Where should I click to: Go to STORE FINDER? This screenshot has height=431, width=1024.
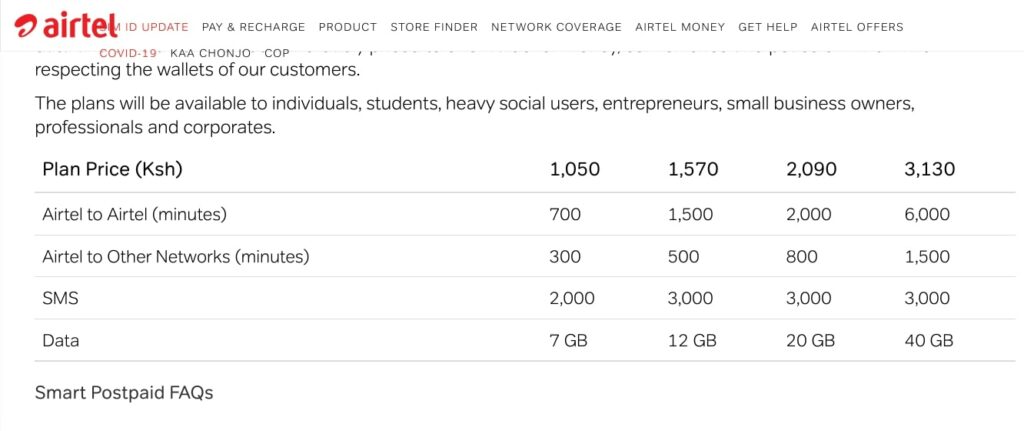pyautogui.click(x=434, y=27)
